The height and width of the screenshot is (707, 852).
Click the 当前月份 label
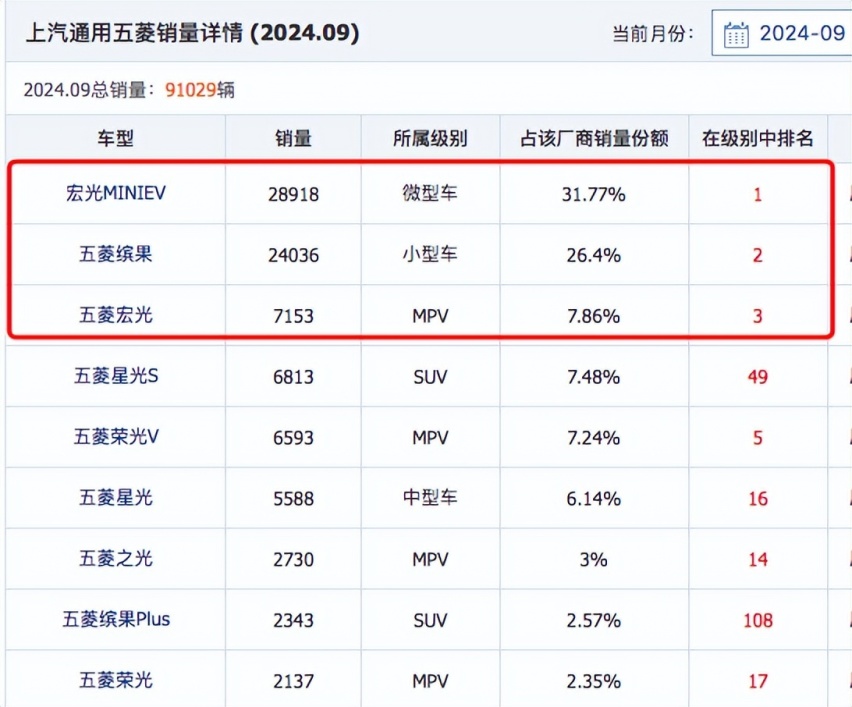[653, 34]
